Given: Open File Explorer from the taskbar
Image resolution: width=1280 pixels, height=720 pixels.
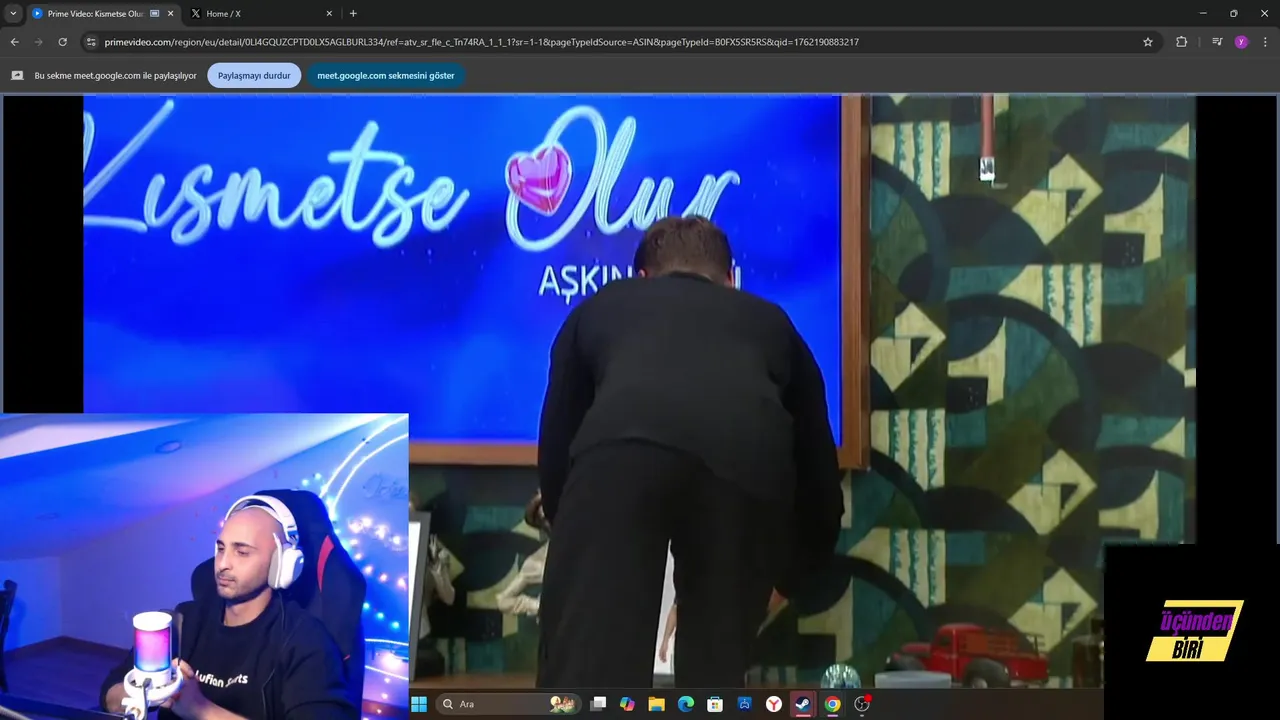Looking at the screenshot, I should tap(656, 704).
